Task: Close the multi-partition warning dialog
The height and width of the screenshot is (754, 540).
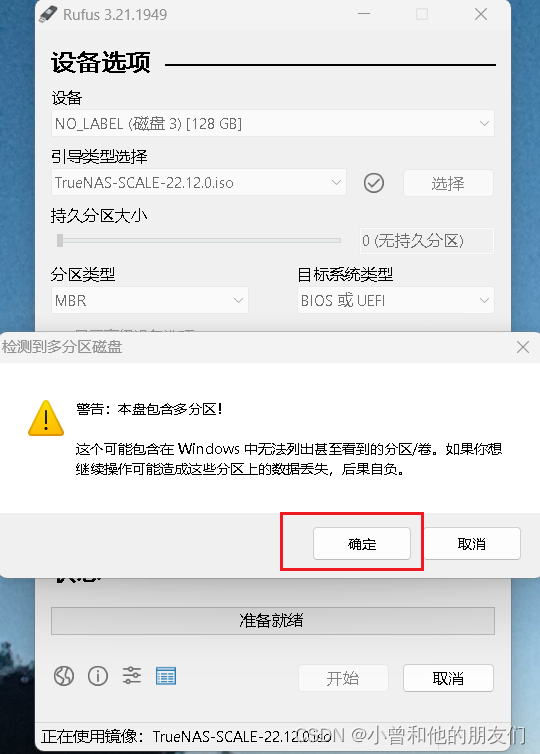Action: pos(523,347)
